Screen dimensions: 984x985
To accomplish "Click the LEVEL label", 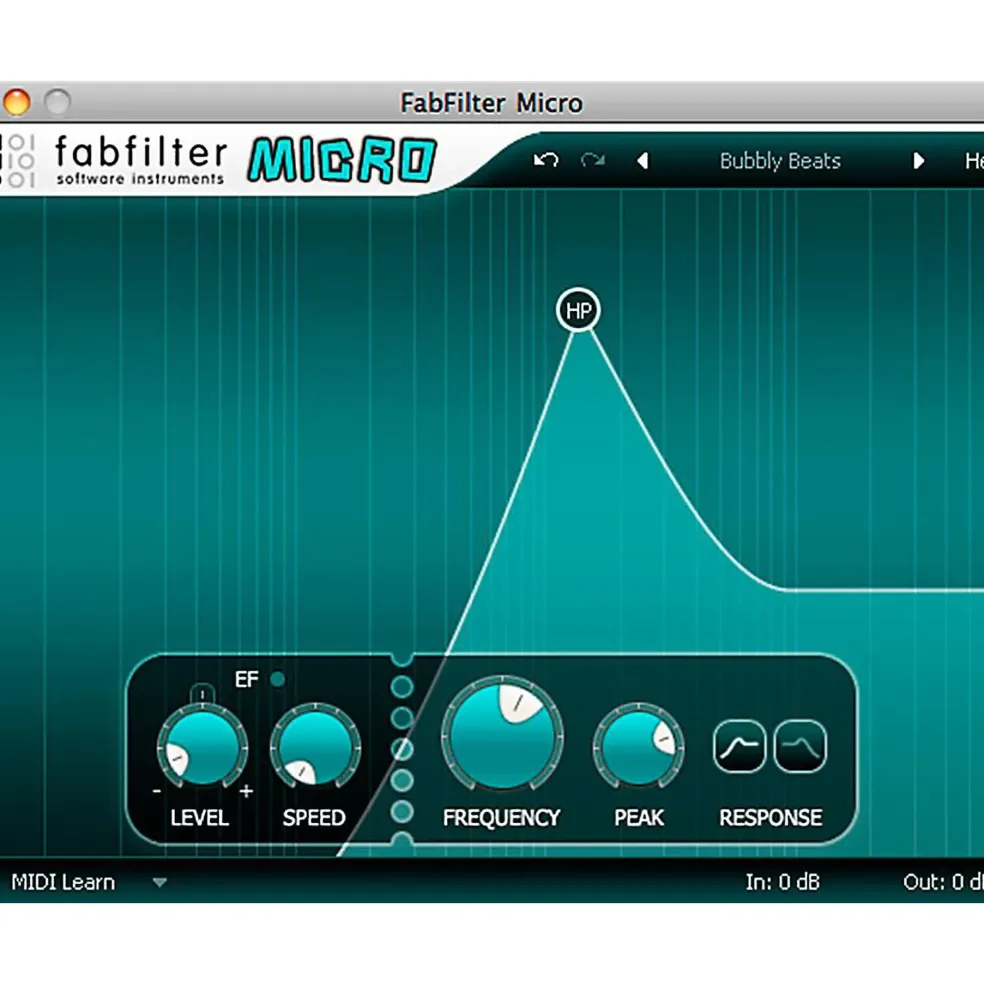I will (199, 817).
